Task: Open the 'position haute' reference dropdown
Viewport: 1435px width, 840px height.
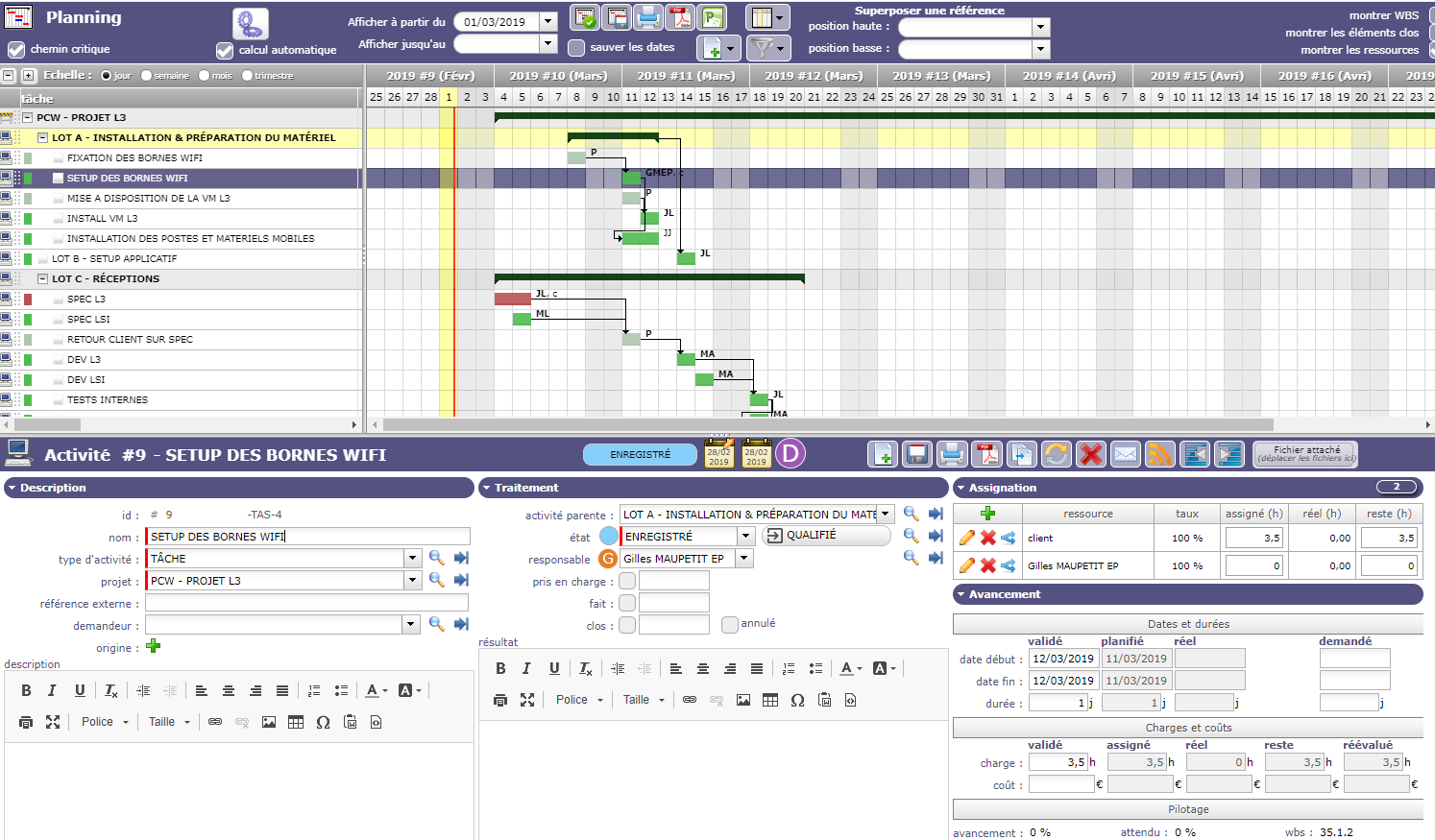Action: pyautogui.click(x=1041, y=27)
